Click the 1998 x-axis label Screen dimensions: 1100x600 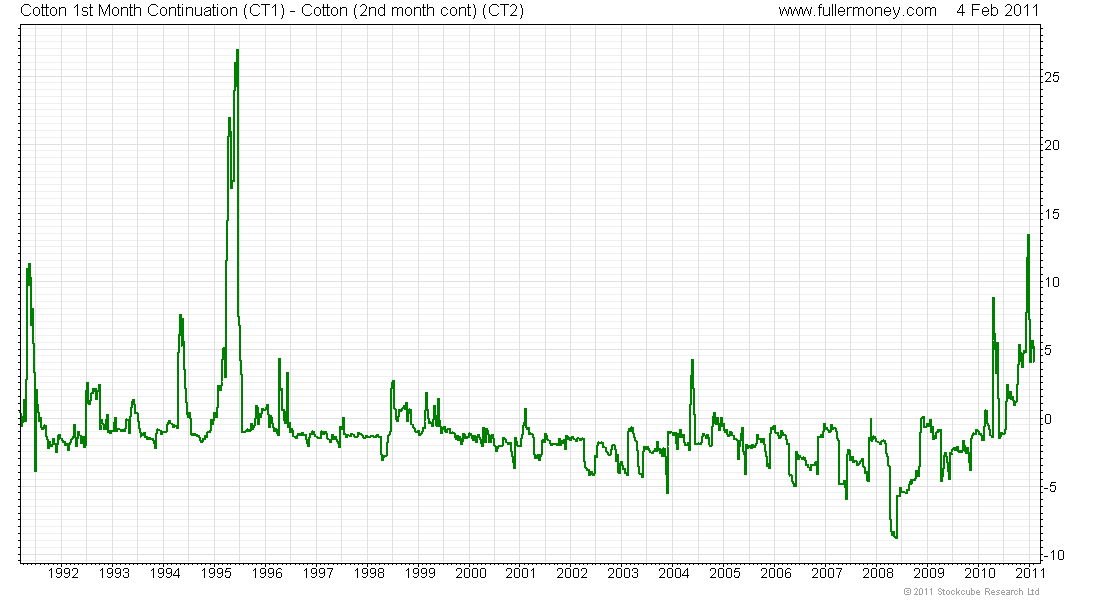pos(368,573)
